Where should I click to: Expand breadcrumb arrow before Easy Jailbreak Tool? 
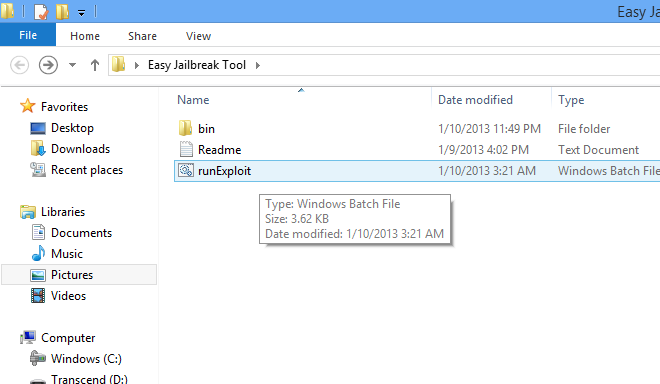coord(136,65)
